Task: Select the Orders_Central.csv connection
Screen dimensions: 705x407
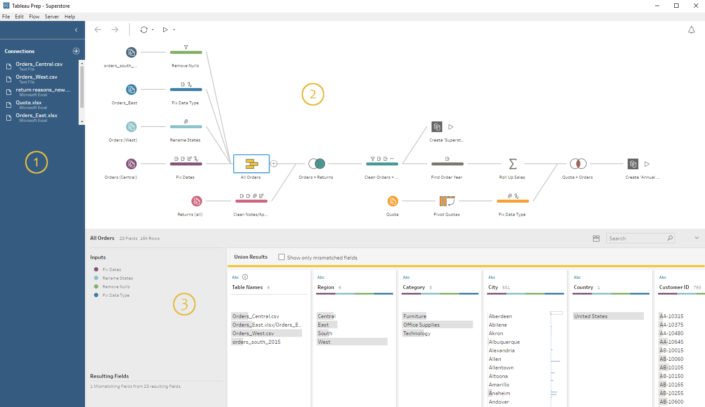Action: click(x=40, y=66)
